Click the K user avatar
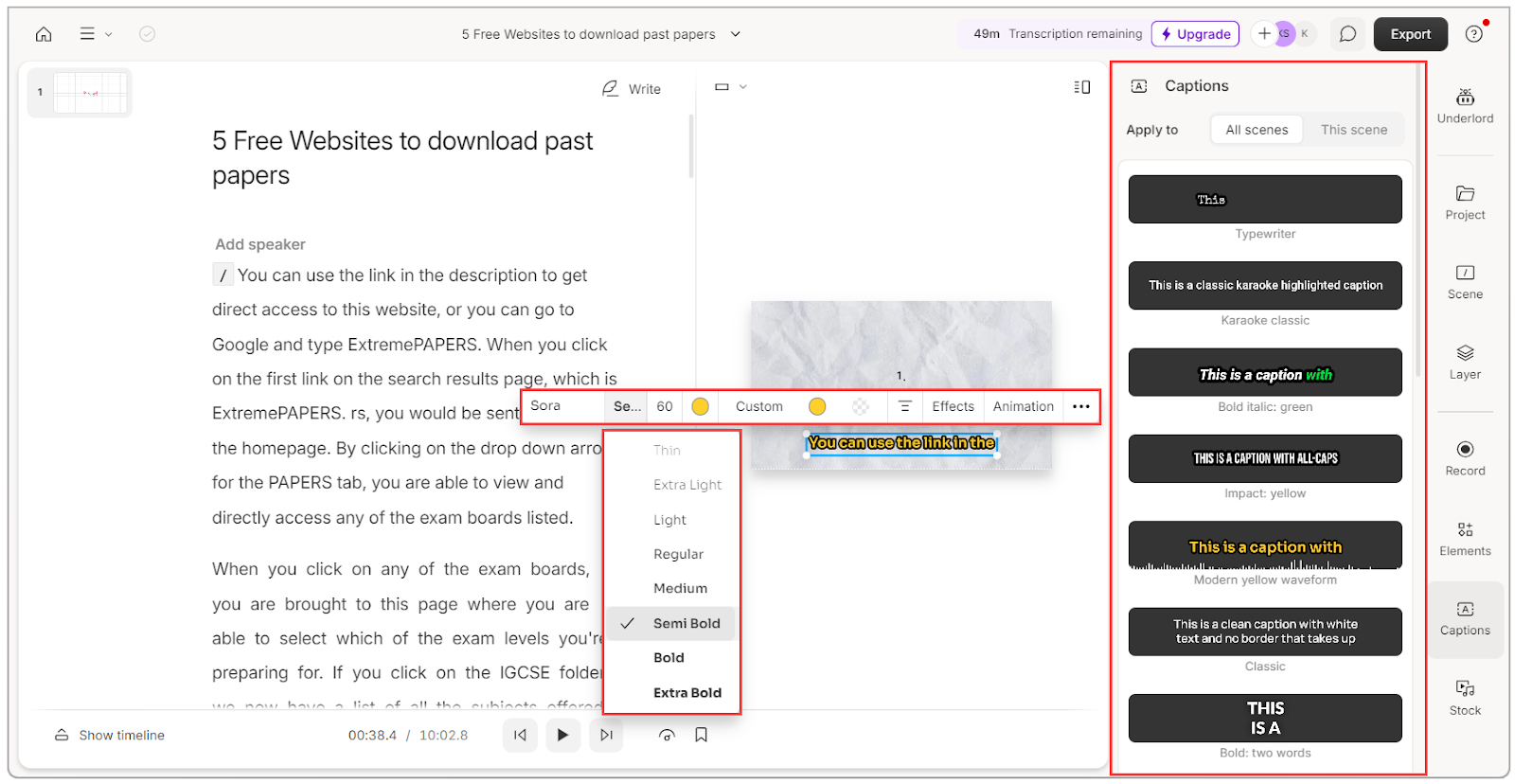The image size is (1515, 784). pos(1305,34)
